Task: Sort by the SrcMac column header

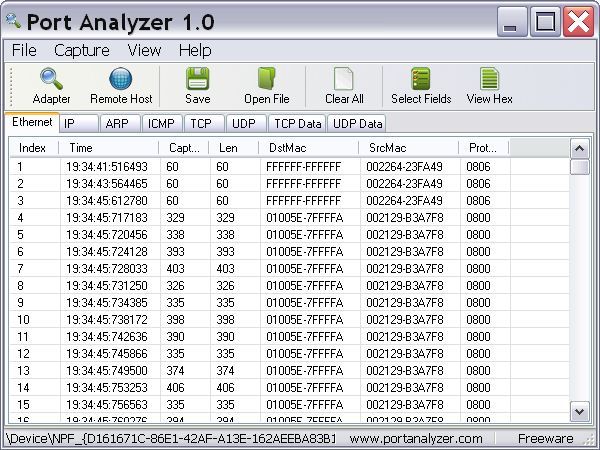Action: (409, 148)
